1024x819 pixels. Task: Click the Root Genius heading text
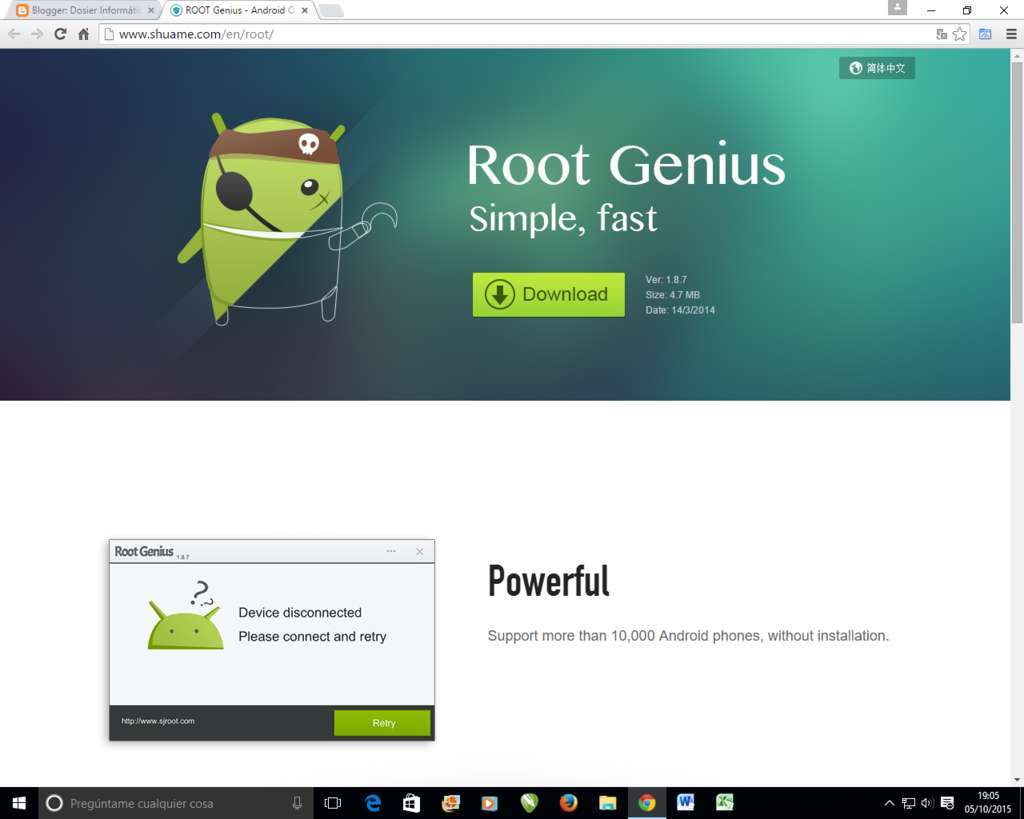pos(626,165)
